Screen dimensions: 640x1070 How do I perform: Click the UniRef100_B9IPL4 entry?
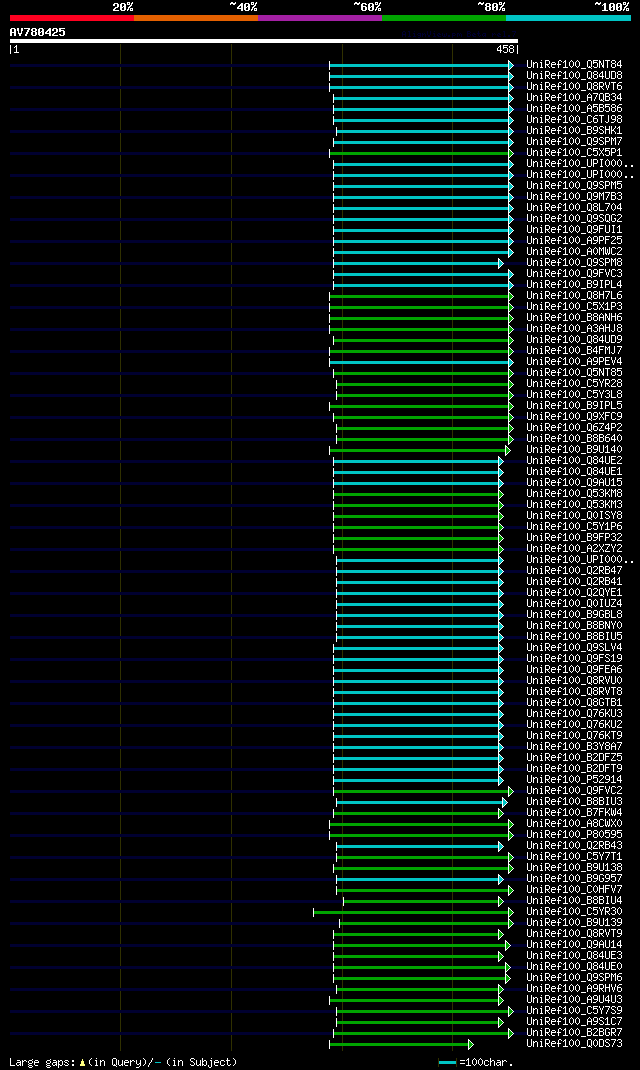pos(574,285)
